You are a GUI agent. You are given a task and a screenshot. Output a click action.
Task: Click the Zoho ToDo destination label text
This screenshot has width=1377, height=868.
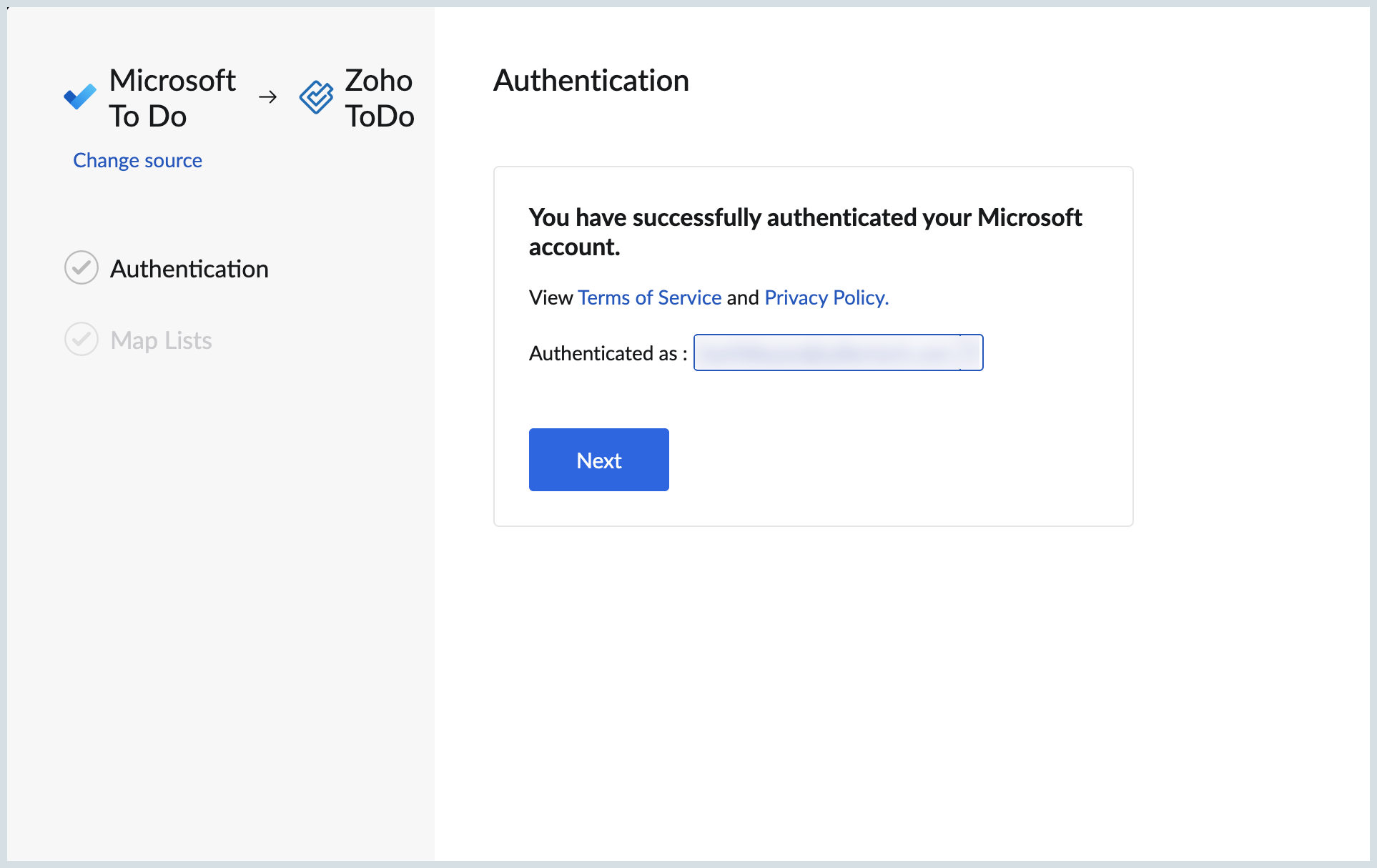tap(380, 98)
